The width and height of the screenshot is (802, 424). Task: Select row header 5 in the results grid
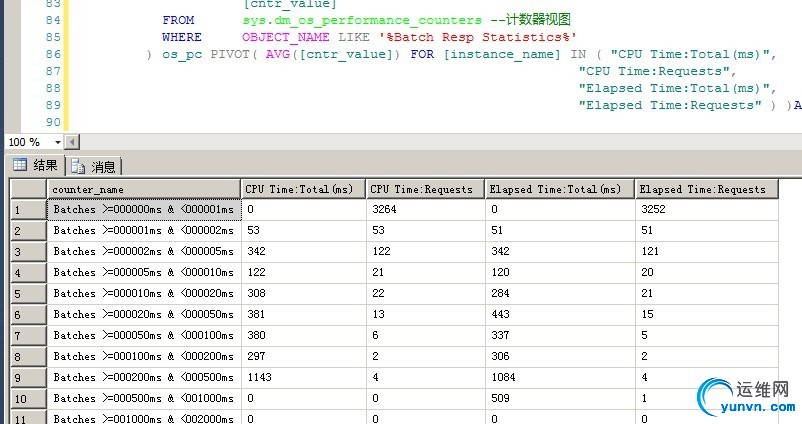[29, 294]
